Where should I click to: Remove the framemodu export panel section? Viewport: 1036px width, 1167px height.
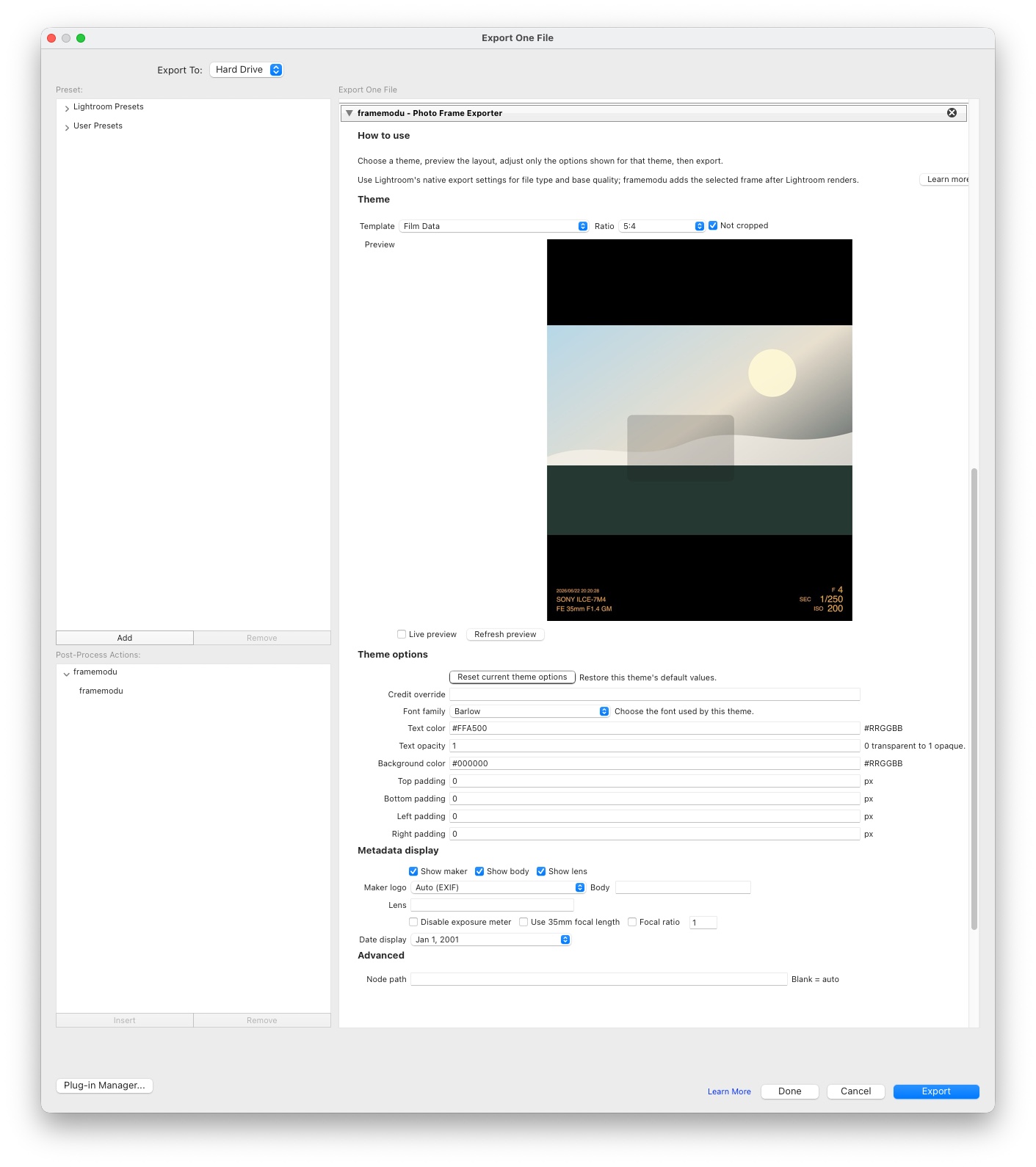pos(952,113)
